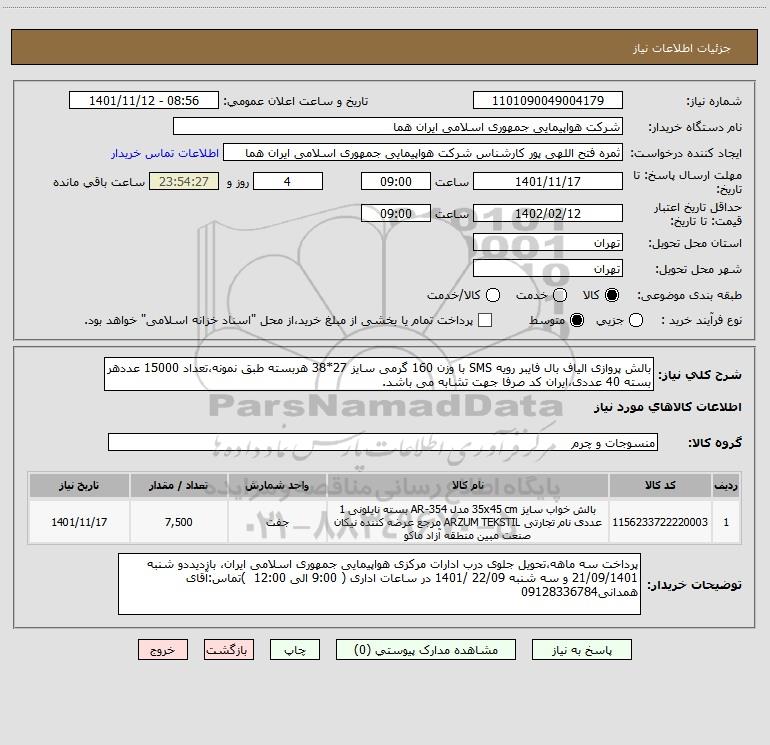Viewport: 770px width, 745px height.
Task: Toggle the Islamic treasury payment checkbox
Action: tap(485, 320)
